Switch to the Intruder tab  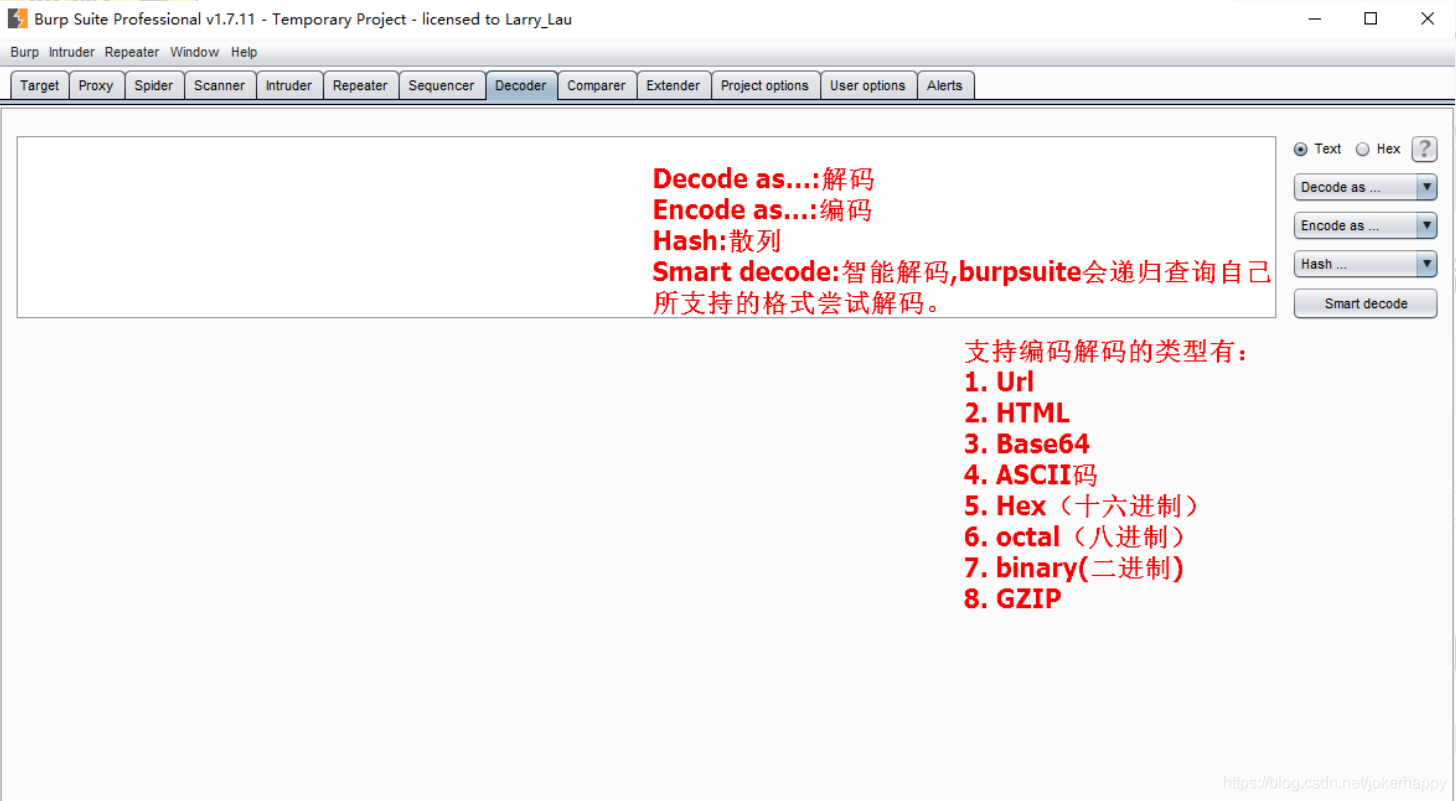point(289,86)
